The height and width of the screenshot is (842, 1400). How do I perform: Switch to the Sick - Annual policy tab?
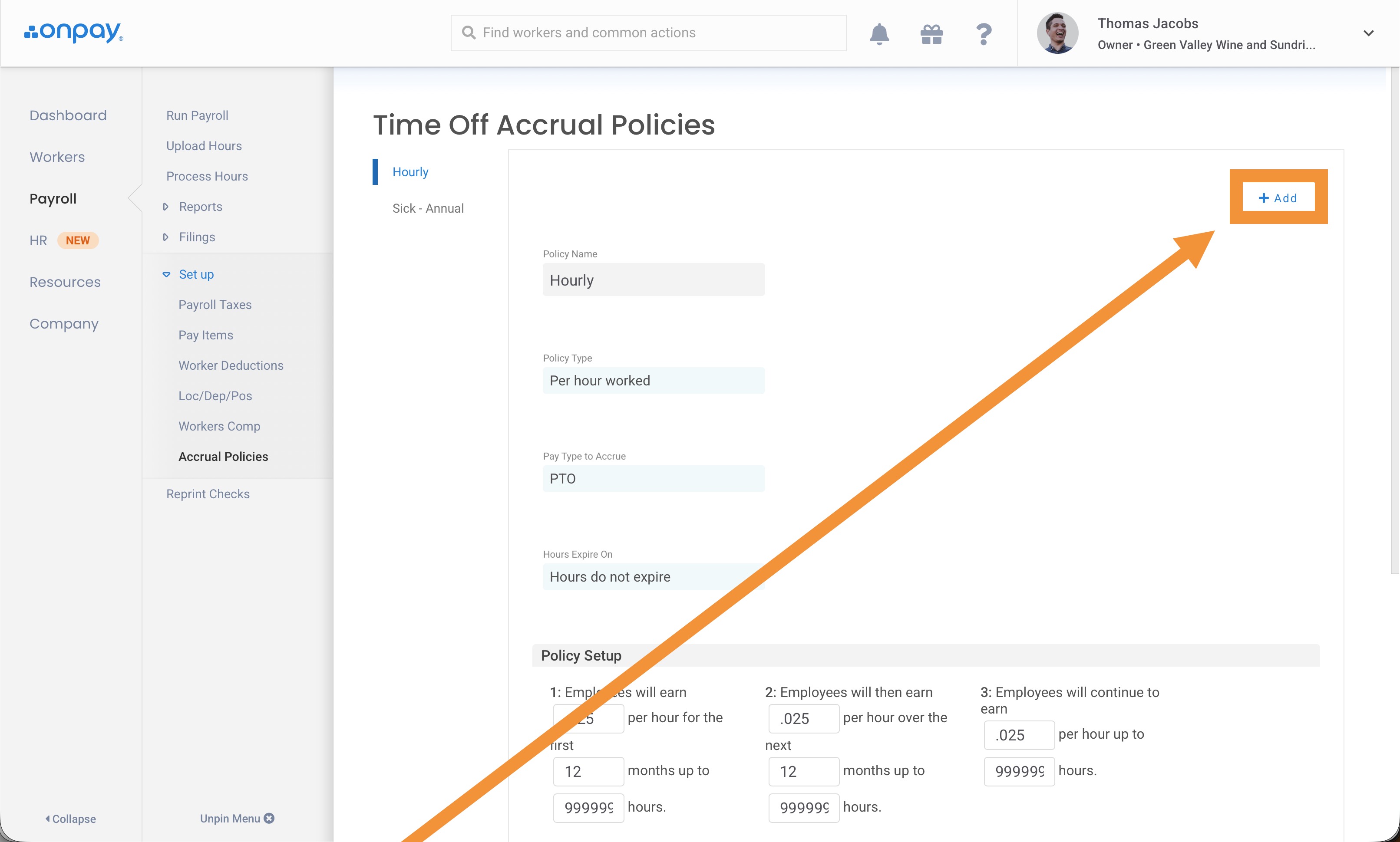click(x=428, y=208)
